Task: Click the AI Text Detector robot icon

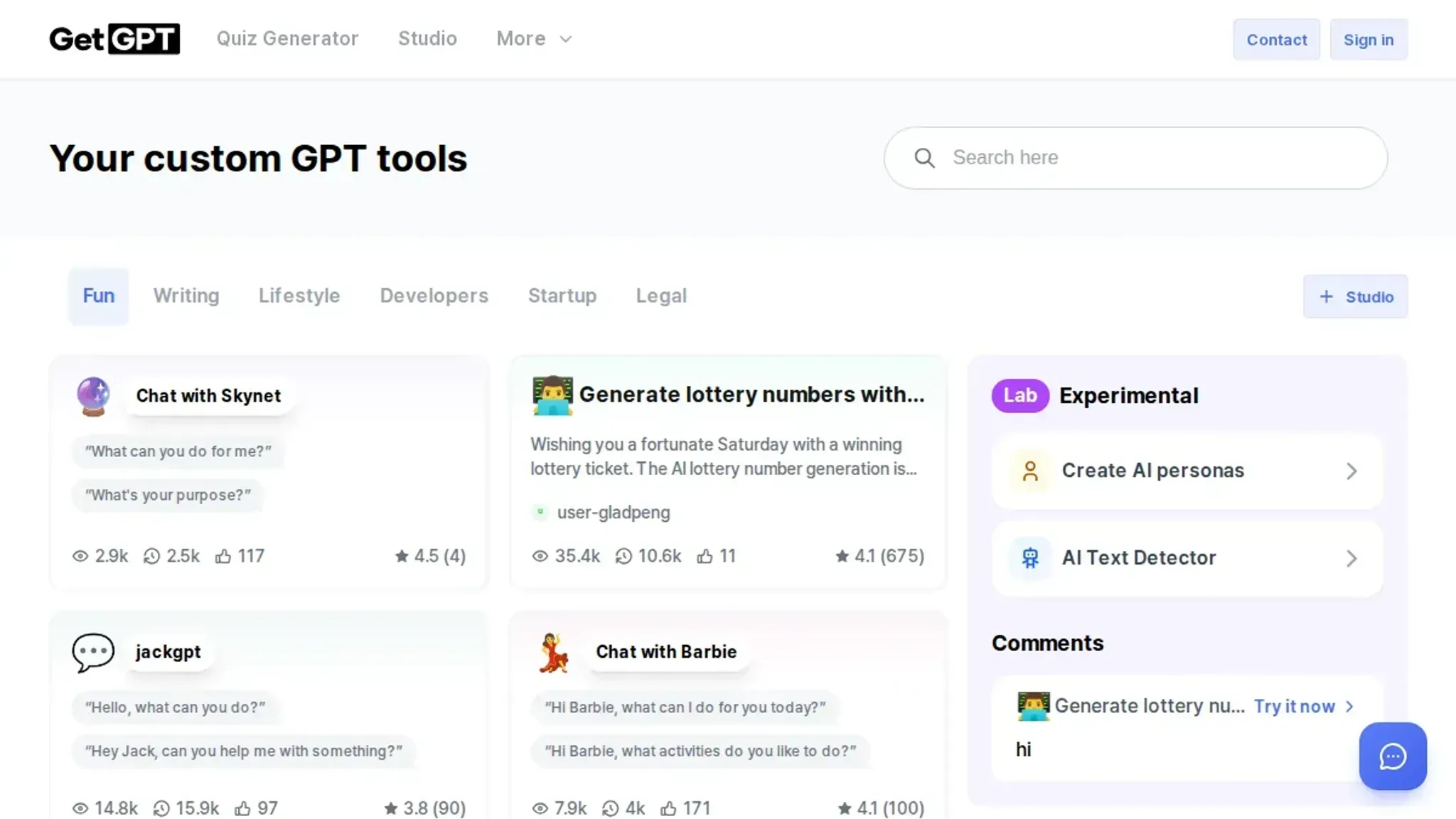Action: [x=1030, y=558]
